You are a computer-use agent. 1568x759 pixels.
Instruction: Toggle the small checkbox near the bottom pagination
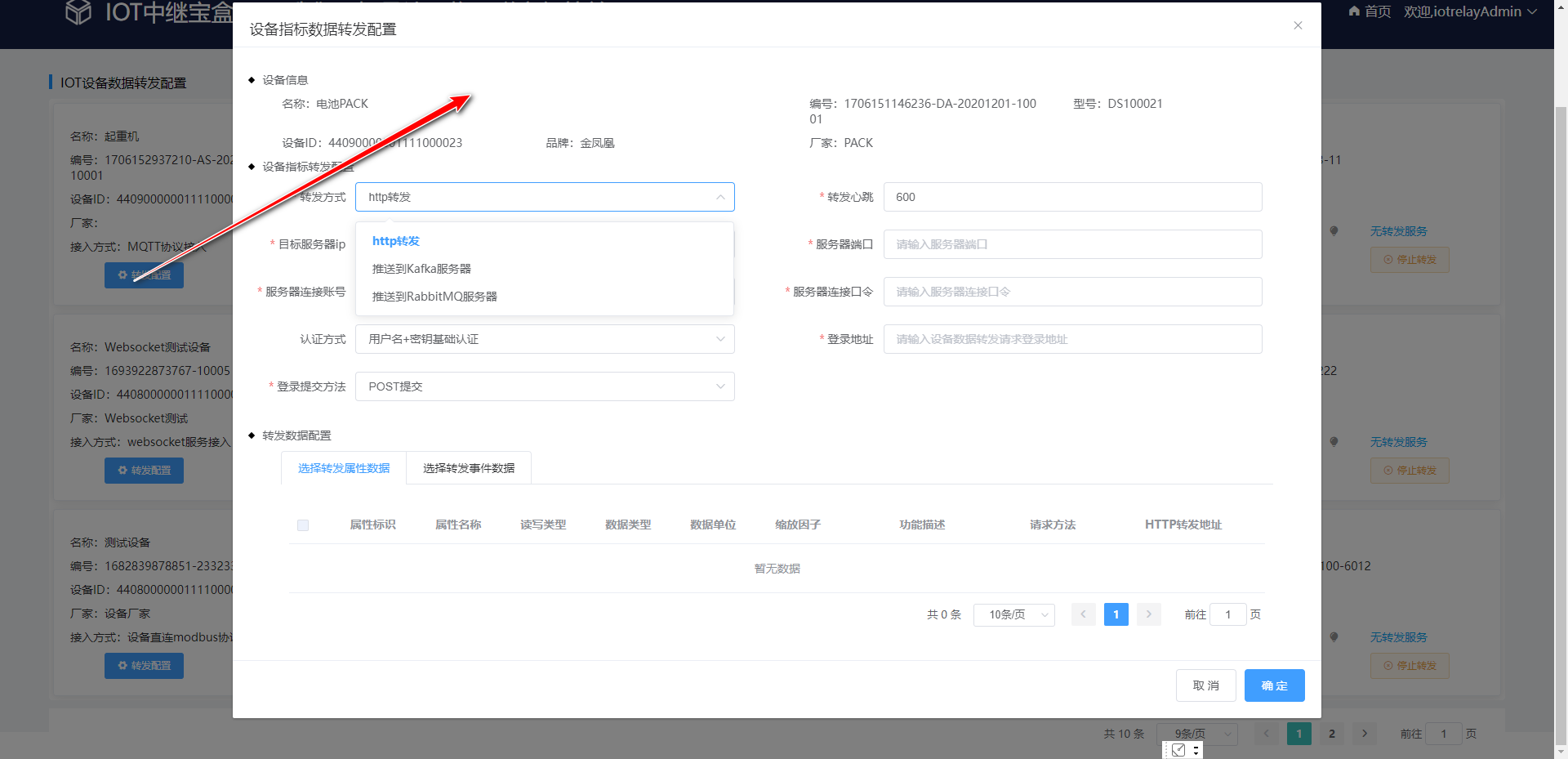(1178, 749)
